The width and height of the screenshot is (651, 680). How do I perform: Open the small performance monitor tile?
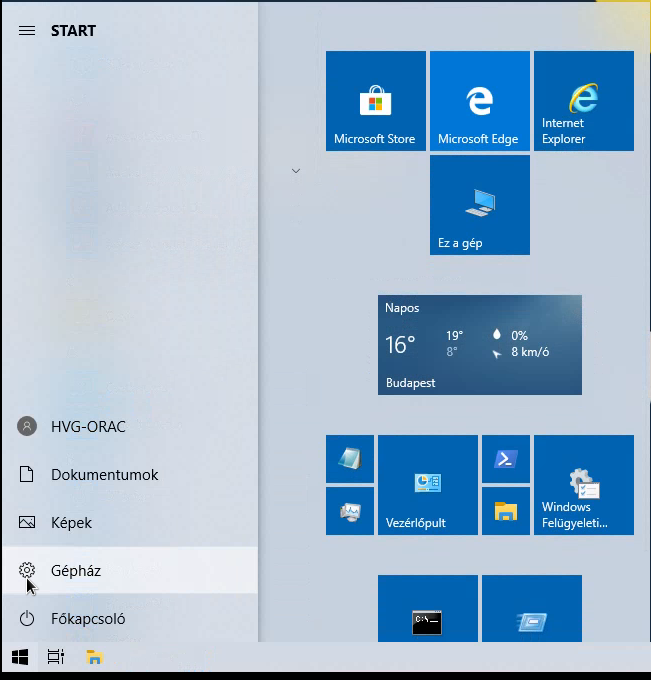(x=350, y=511)
